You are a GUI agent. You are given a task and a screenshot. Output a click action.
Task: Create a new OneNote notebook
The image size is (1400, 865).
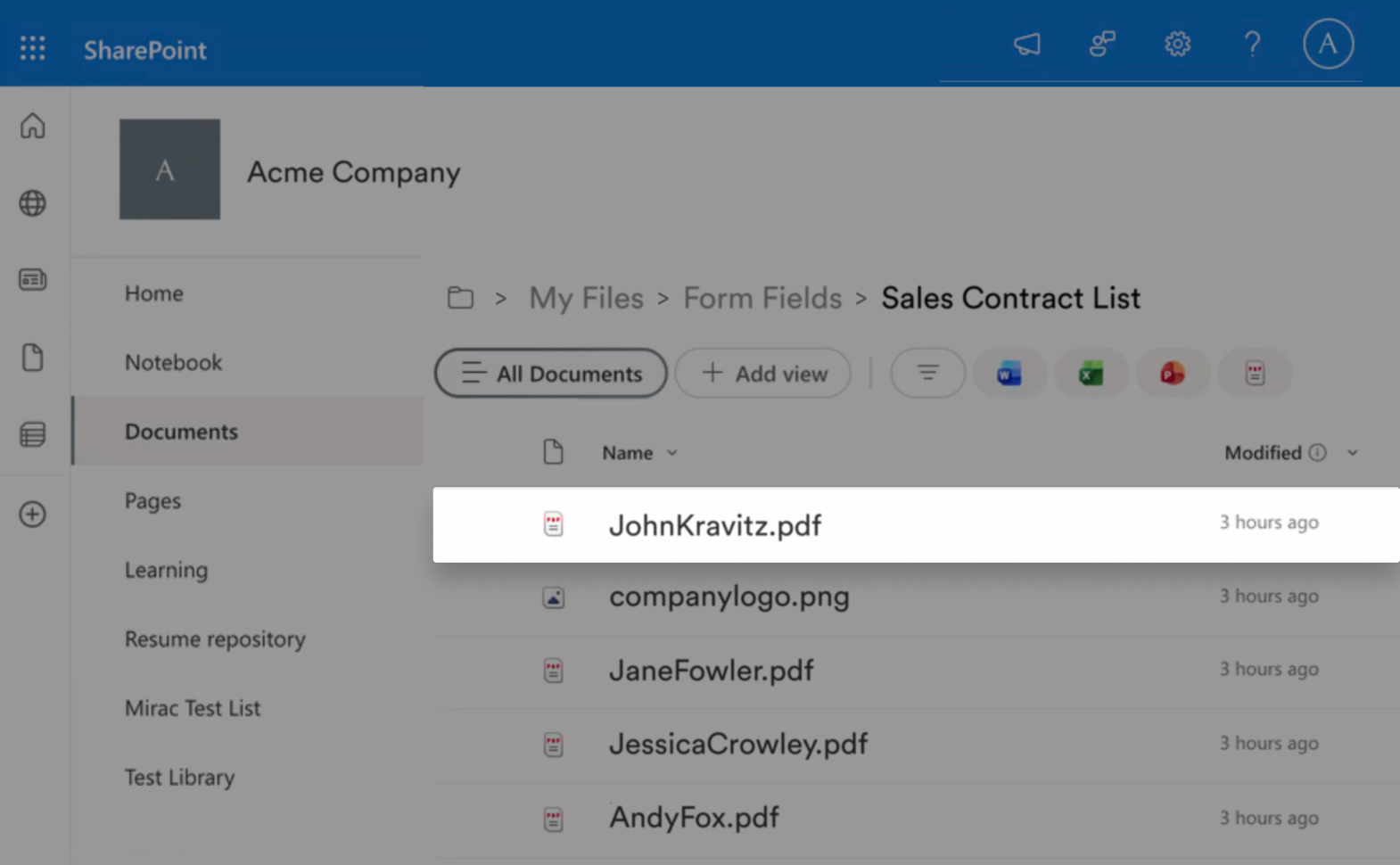(1255, 373)
